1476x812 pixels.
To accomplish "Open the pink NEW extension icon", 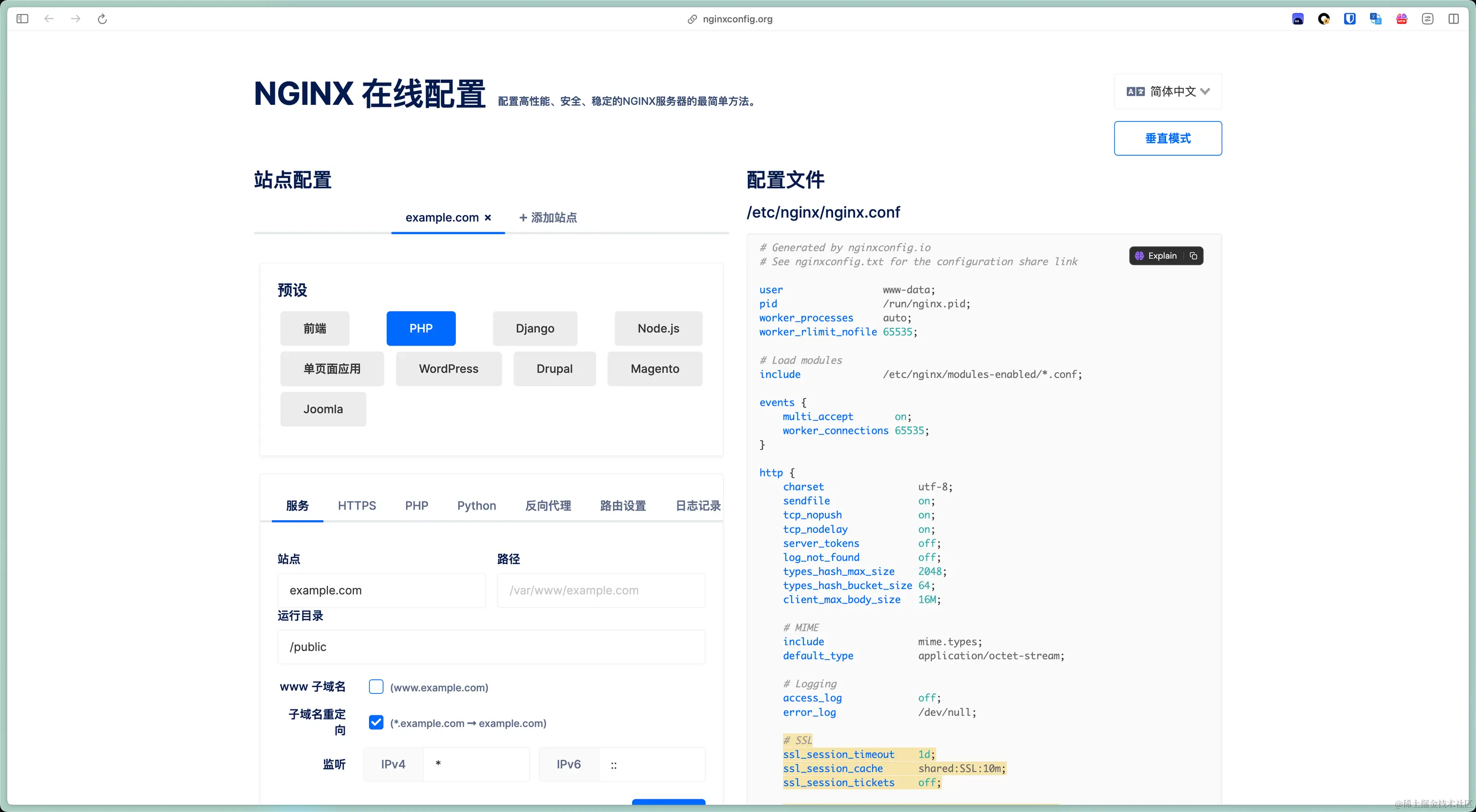I will tap(1401, 19).
